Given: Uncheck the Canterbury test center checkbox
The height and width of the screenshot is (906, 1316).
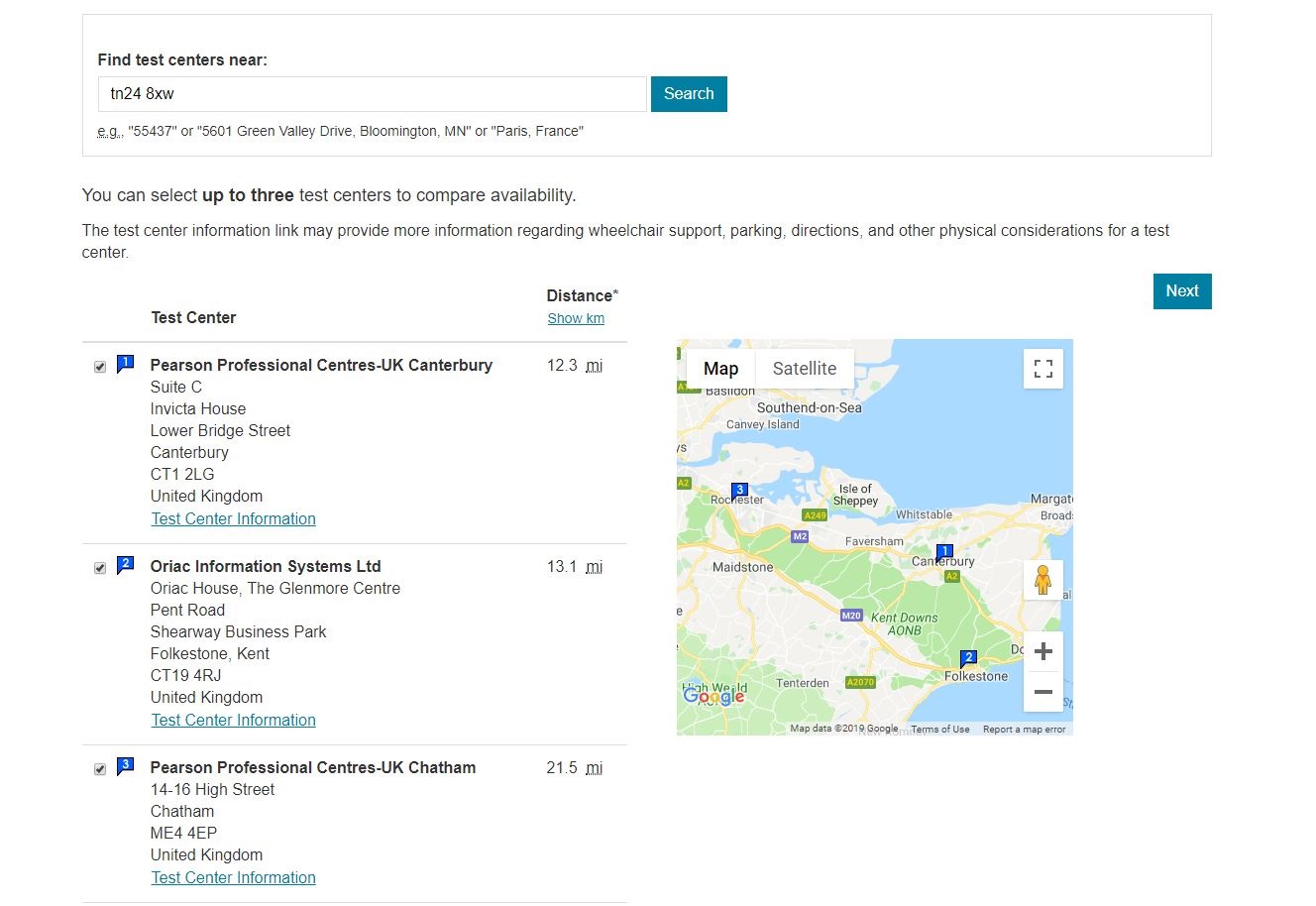Looking at the screenshot, I should coord(99,366).
